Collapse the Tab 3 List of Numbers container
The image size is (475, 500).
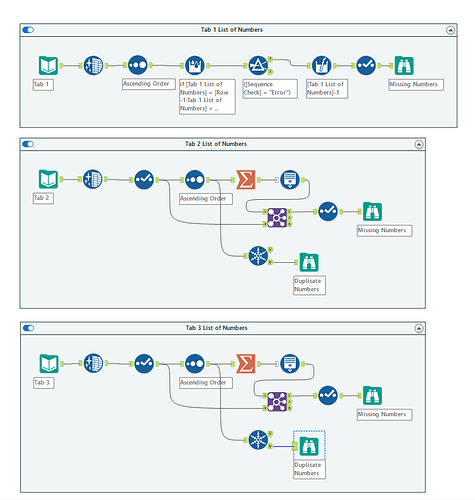419,328
